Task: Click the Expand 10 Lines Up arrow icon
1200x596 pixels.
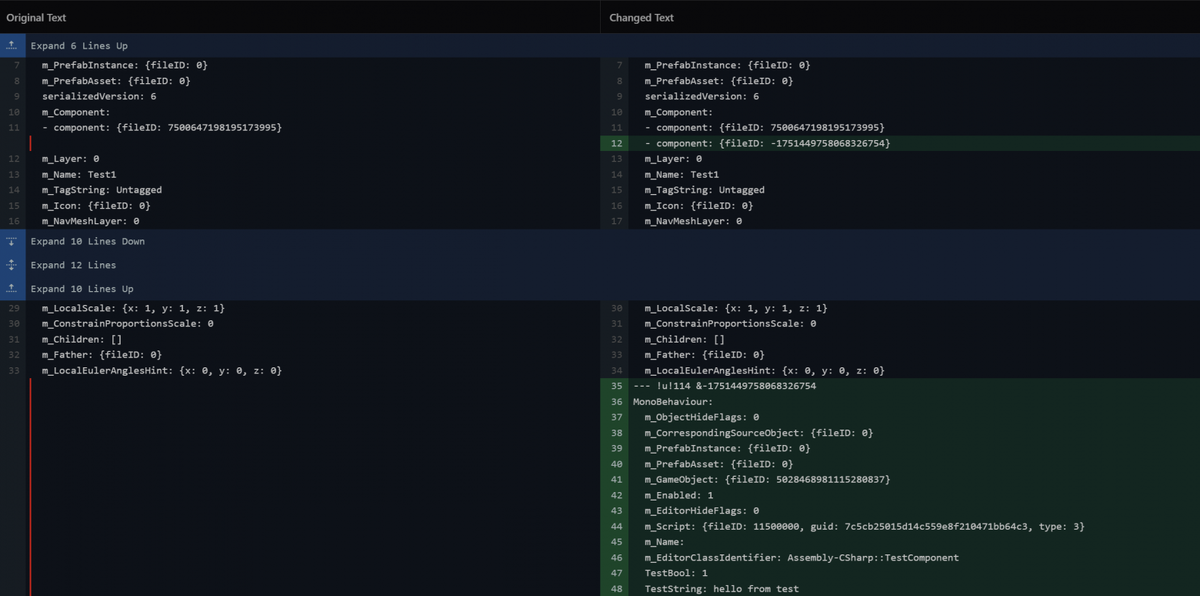Action: click(12, 289)
